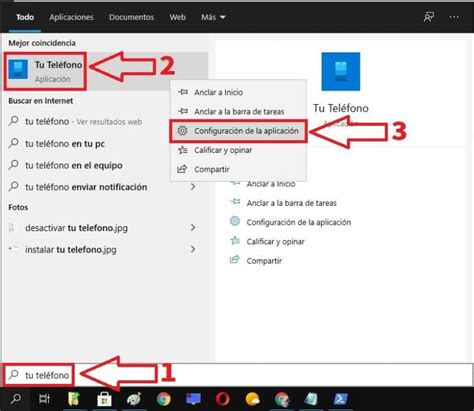The width and height of the screenshot is (474, 411).
Task: Click the taskbar search magnifier button
Action: (x=15, y=399)
